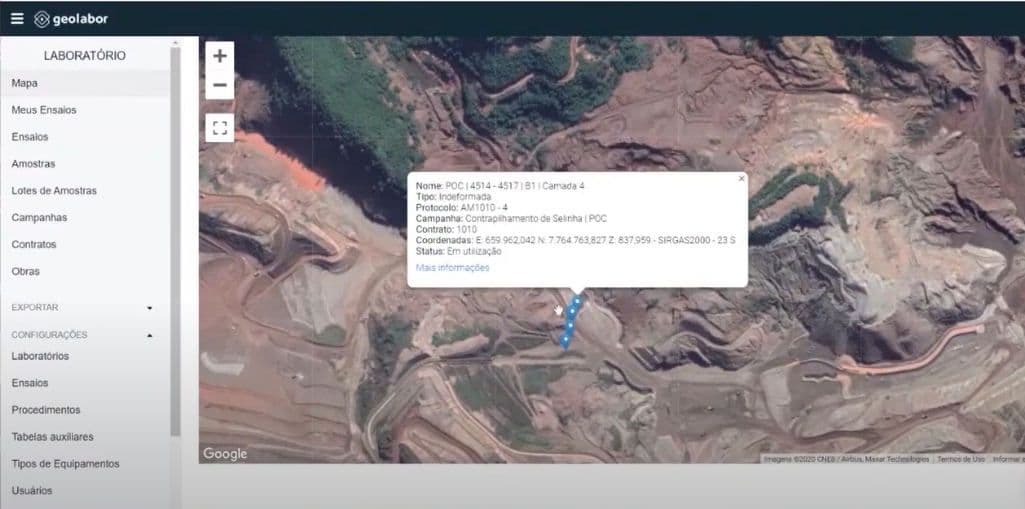Image resolution: width=1025 pixels, height=509 pixels.
Task: Open the hamburger menu icon
Action: pos(17,19)
